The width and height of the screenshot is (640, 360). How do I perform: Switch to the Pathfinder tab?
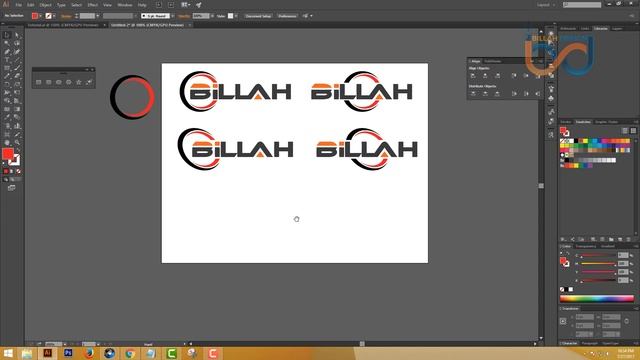[x=492, y=61]
